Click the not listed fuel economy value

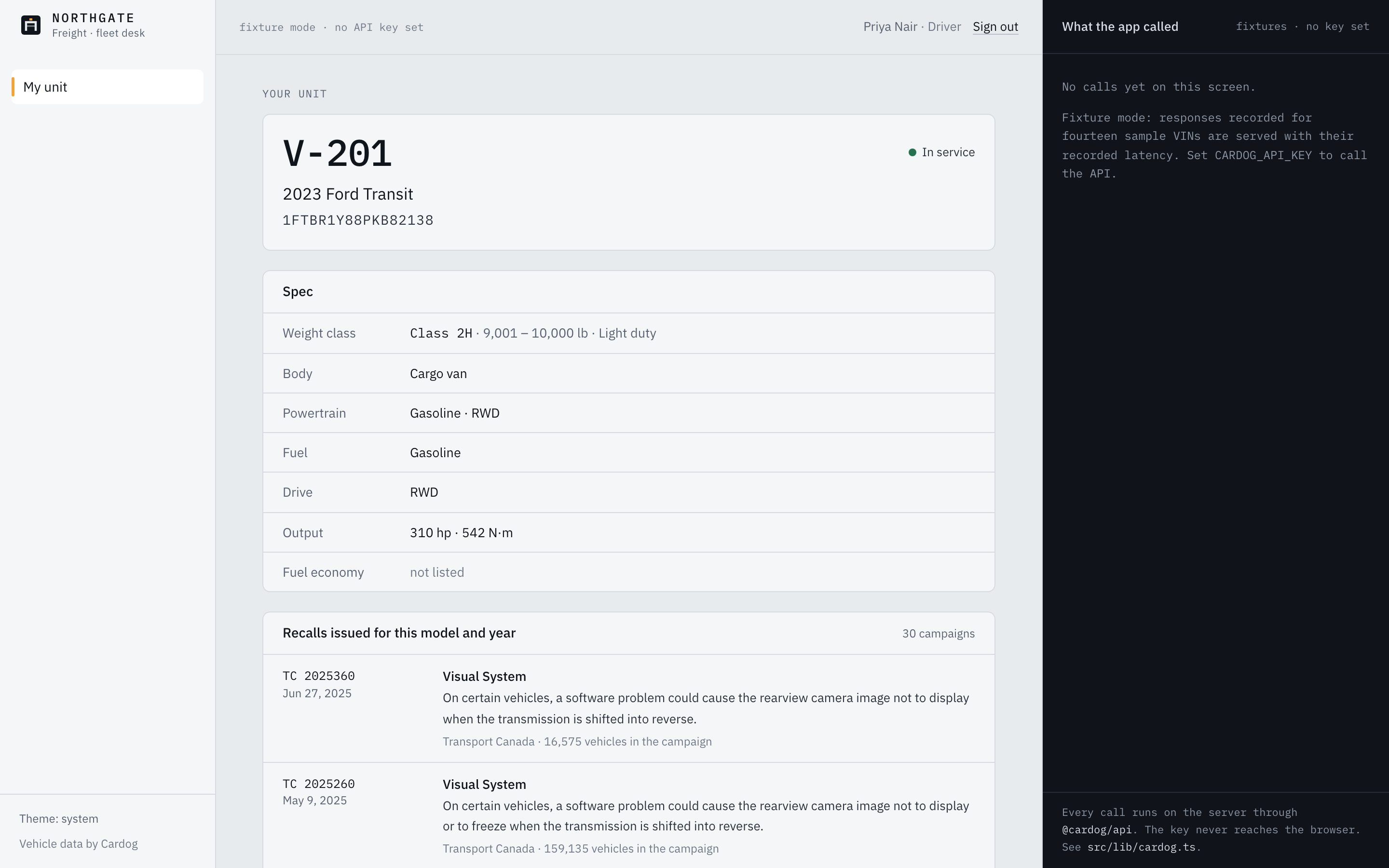437,572
